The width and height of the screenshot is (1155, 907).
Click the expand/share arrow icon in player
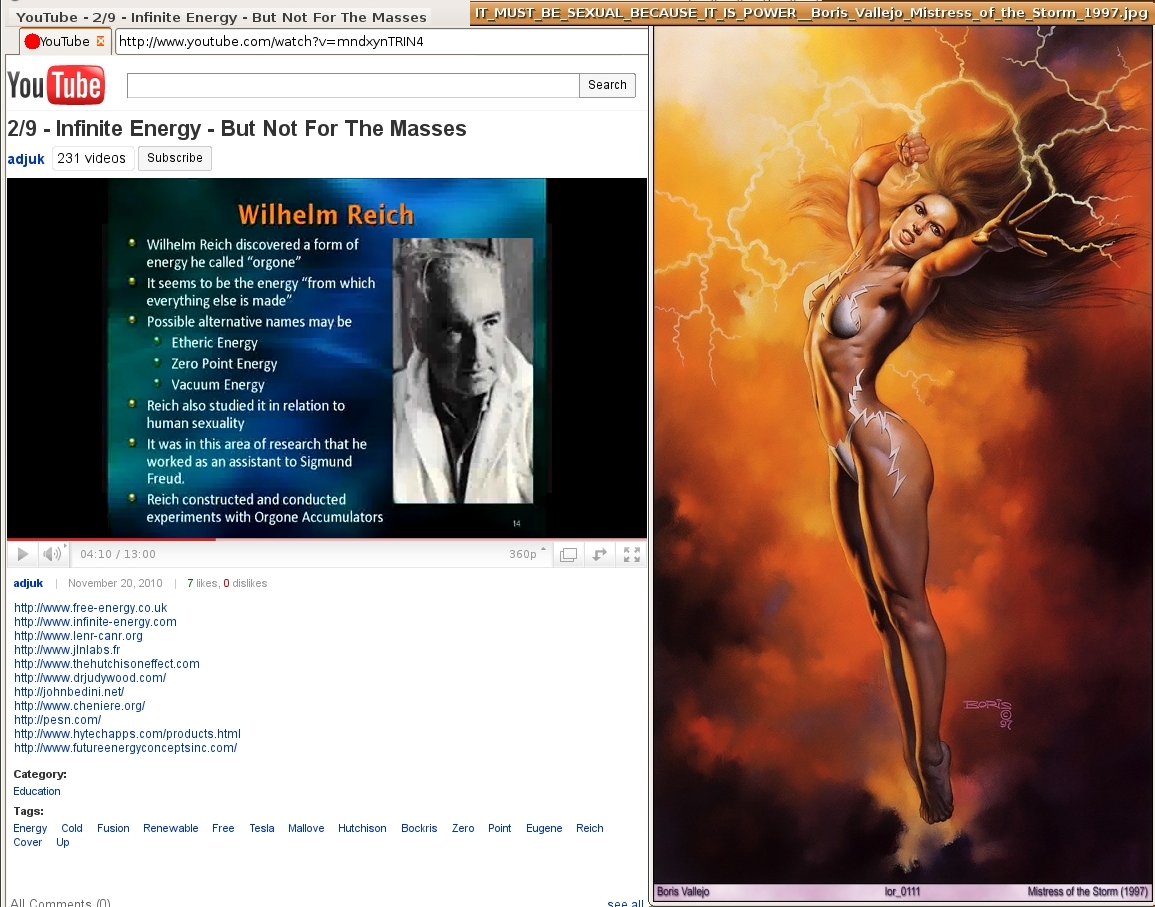coord(600,555)
